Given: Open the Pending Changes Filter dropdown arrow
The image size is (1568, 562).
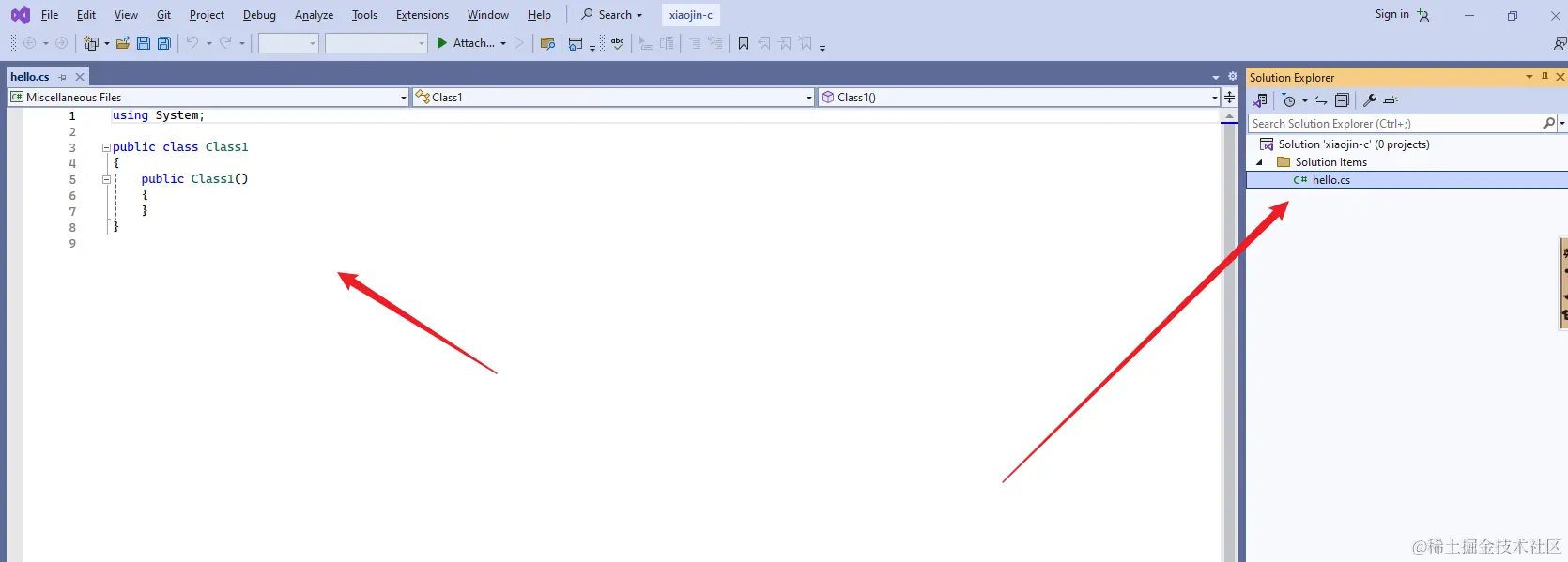Looking at the screenshot, I should pyautogui.click(x=1305, y=100).
